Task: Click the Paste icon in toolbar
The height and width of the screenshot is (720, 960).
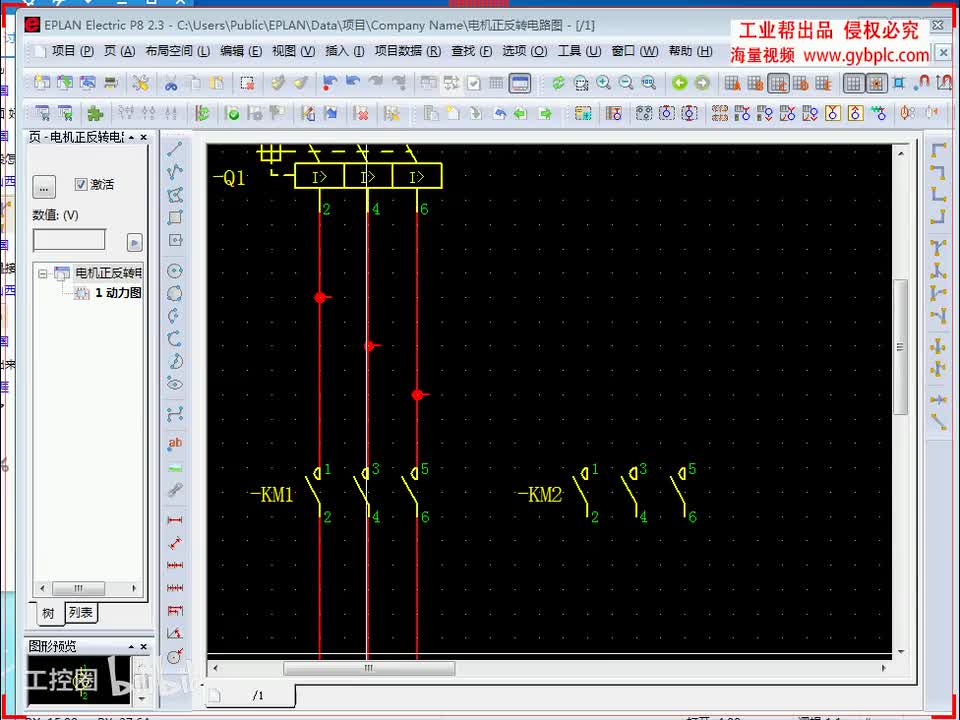Action: point(217,83)
